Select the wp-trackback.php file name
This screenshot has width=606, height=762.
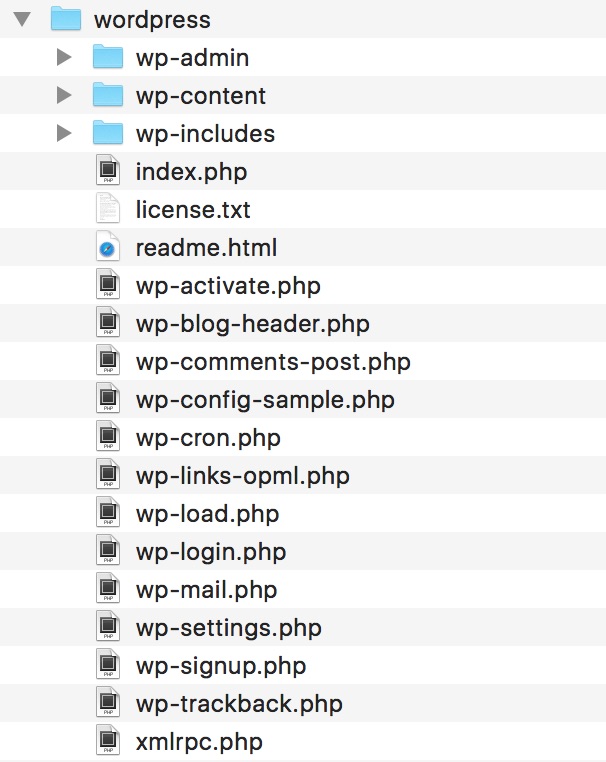point(239,704)
